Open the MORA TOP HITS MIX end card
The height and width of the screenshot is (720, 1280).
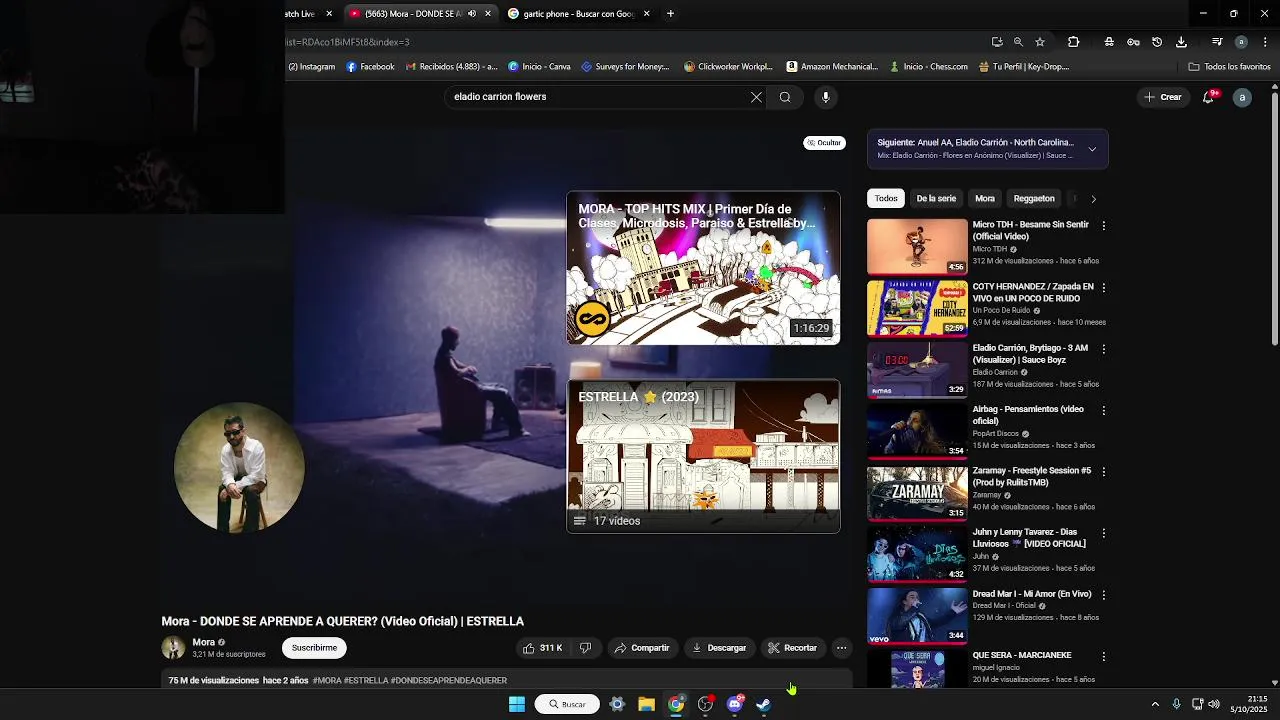pos(703,268)
